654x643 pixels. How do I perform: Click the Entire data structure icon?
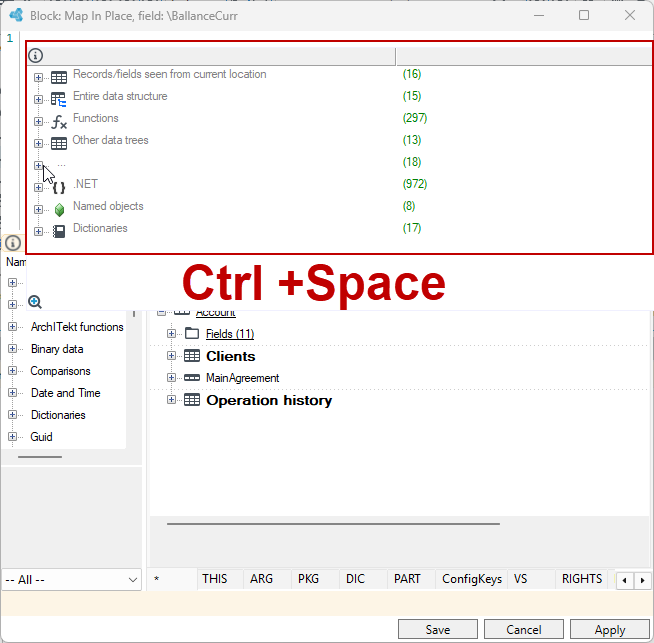point(59,99)
